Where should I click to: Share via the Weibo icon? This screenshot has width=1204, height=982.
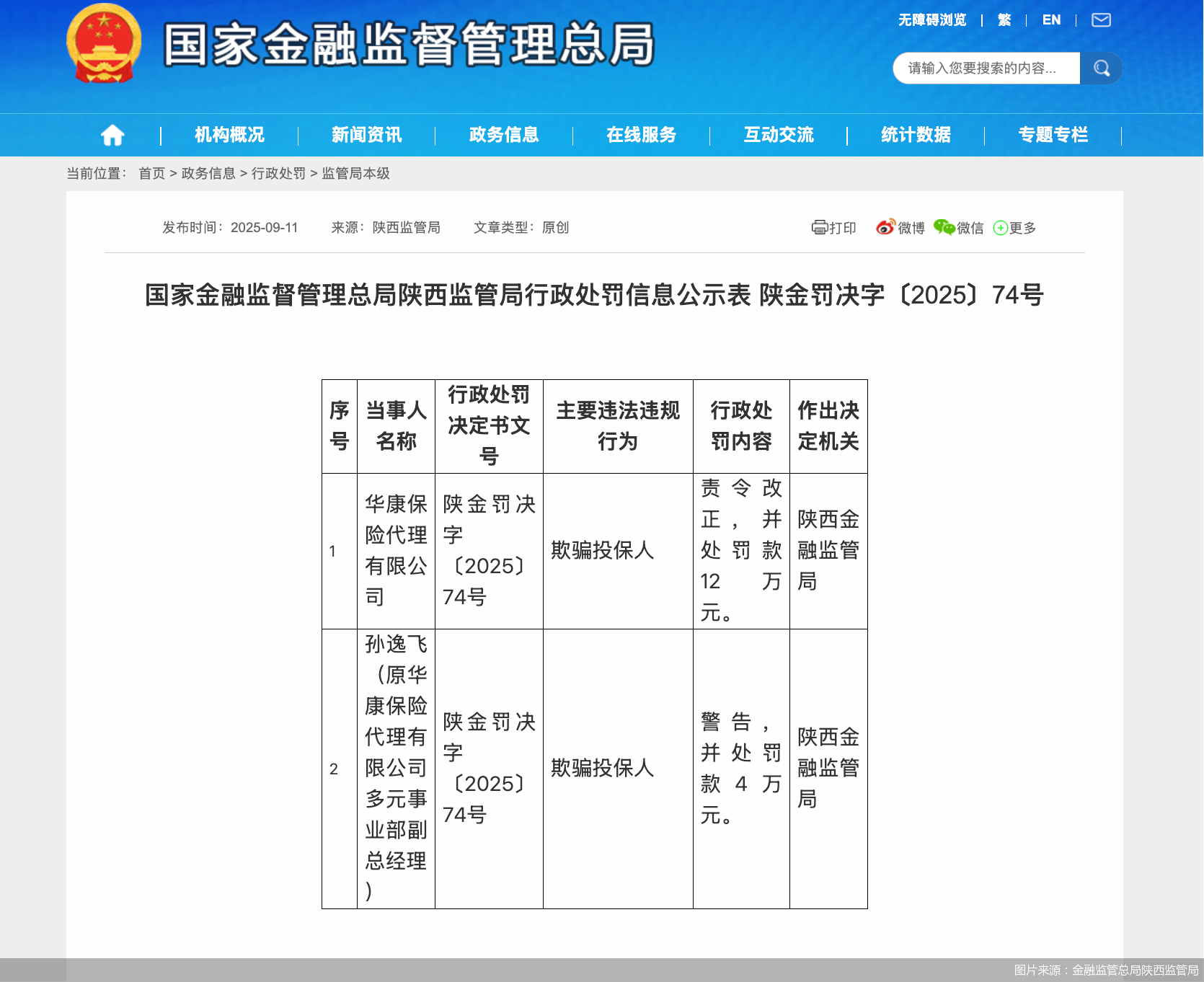tap(885, 227)
